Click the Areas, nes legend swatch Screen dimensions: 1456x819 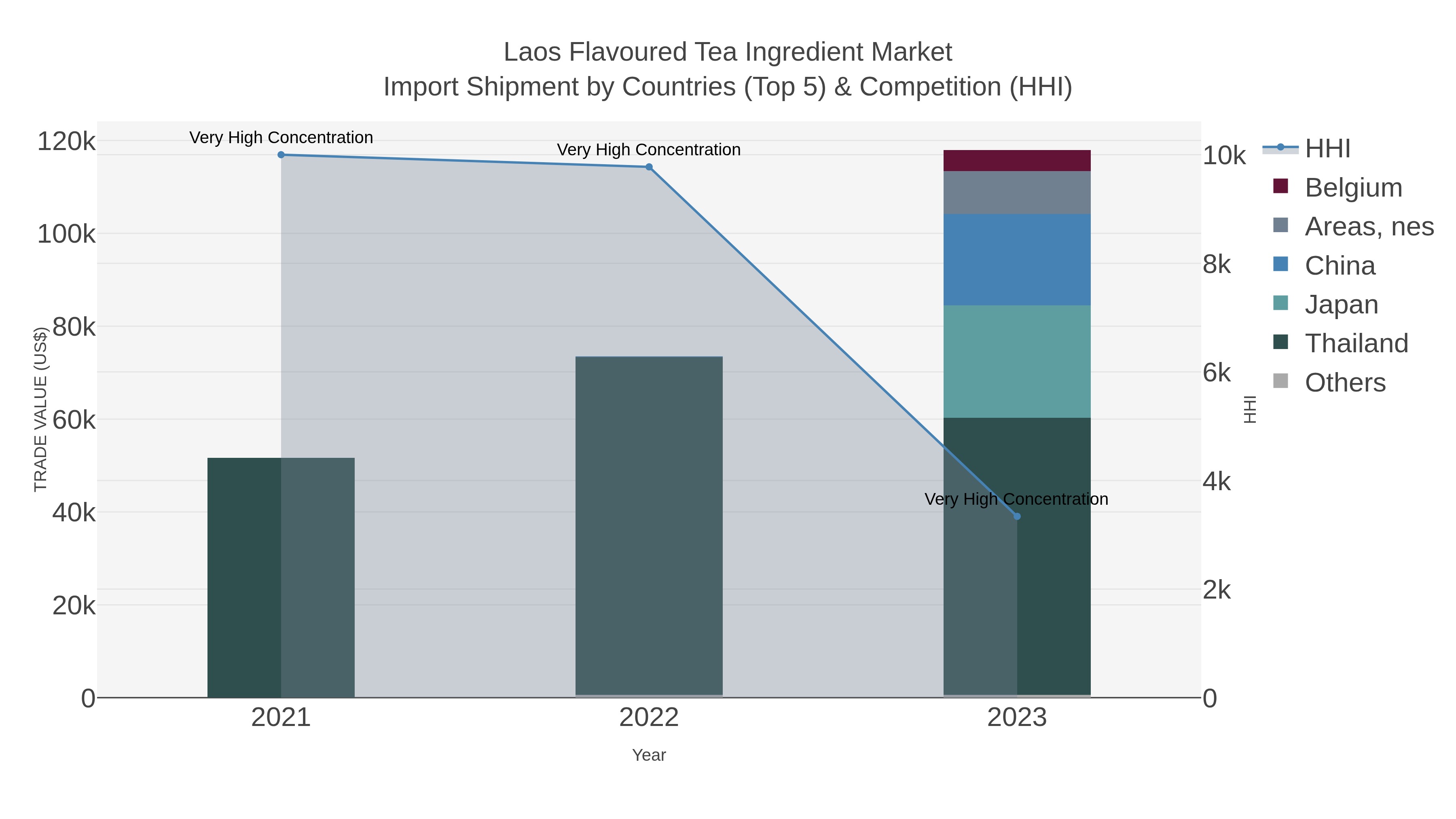1280,225
